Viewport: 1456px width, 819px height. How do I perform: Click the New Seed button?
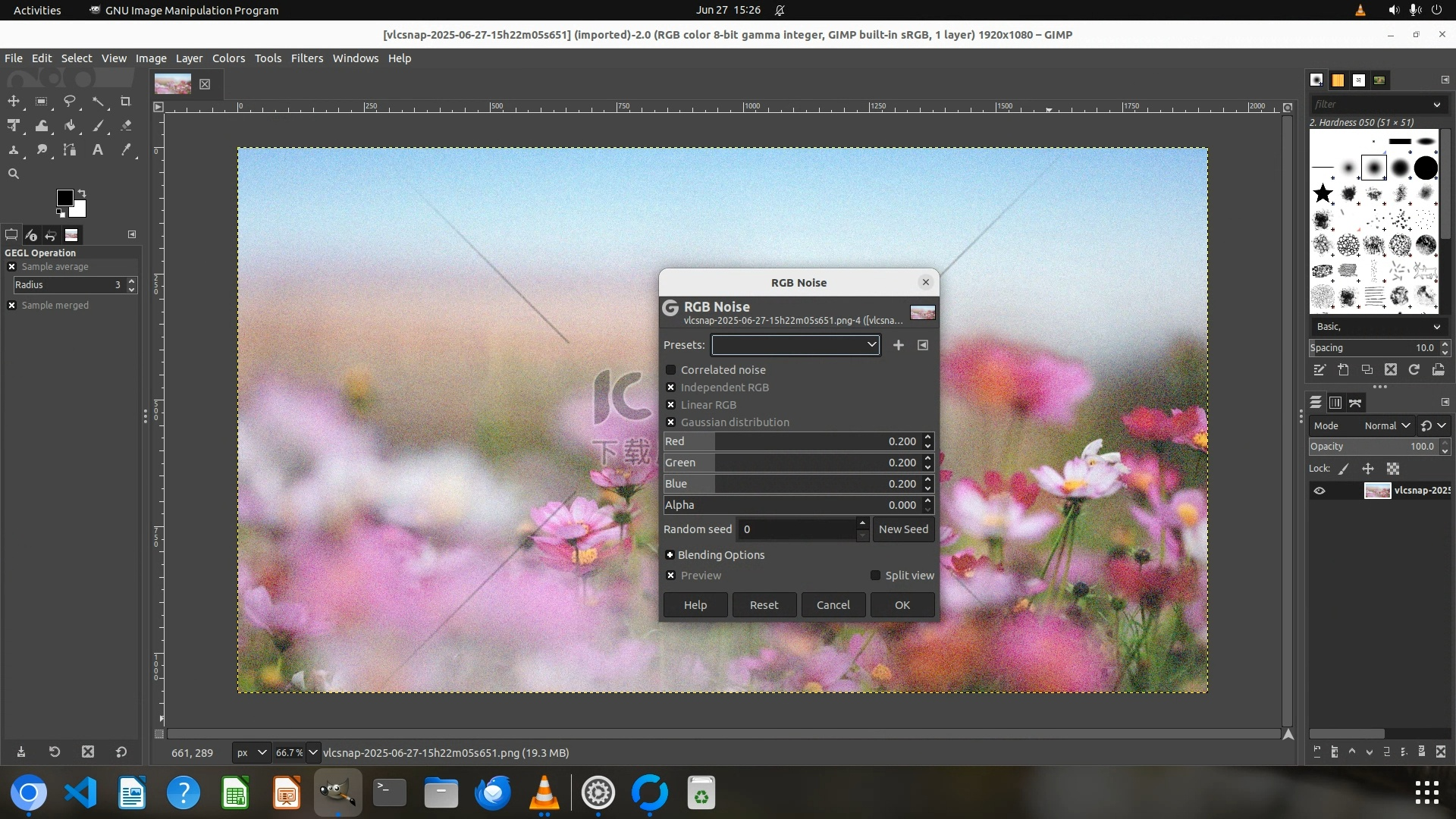coord(902,529)
